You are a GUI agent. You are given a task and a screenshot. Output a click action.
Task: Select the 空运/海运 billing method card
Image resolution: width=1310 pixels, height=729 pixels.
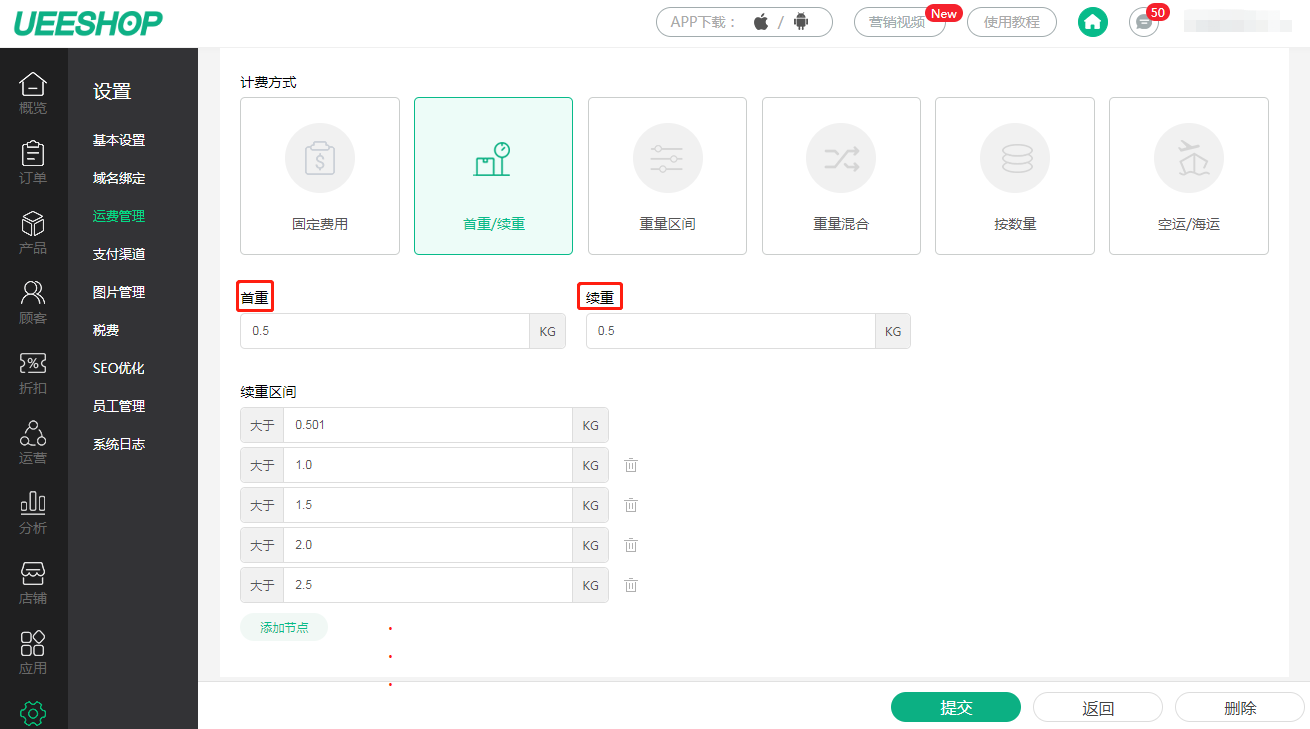click(1189, 176)
